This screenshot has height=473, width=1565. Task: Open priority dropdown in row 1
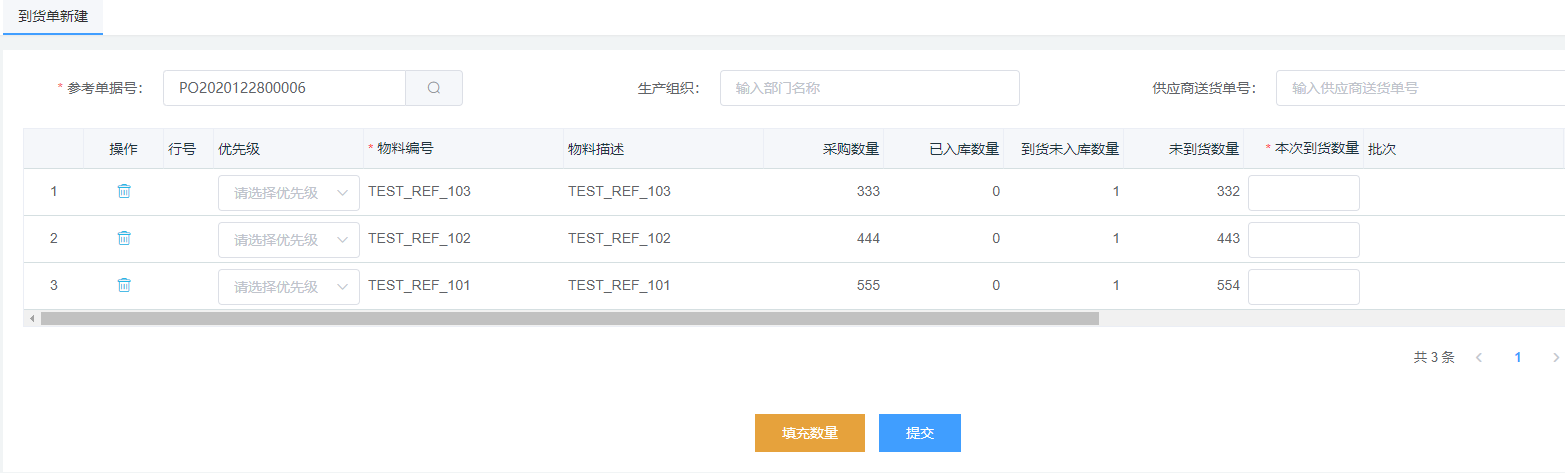(x=288, y=193)
